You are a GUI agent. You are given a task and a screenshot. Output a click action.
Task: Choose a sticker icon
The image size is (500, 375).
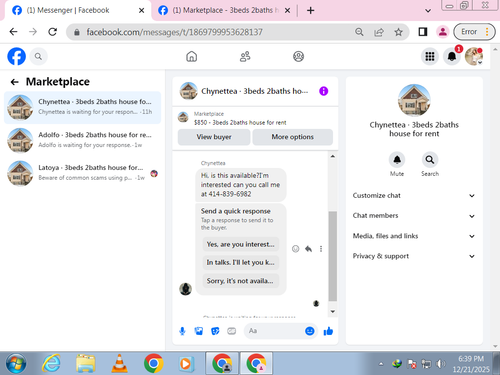(x=215, y=331)
